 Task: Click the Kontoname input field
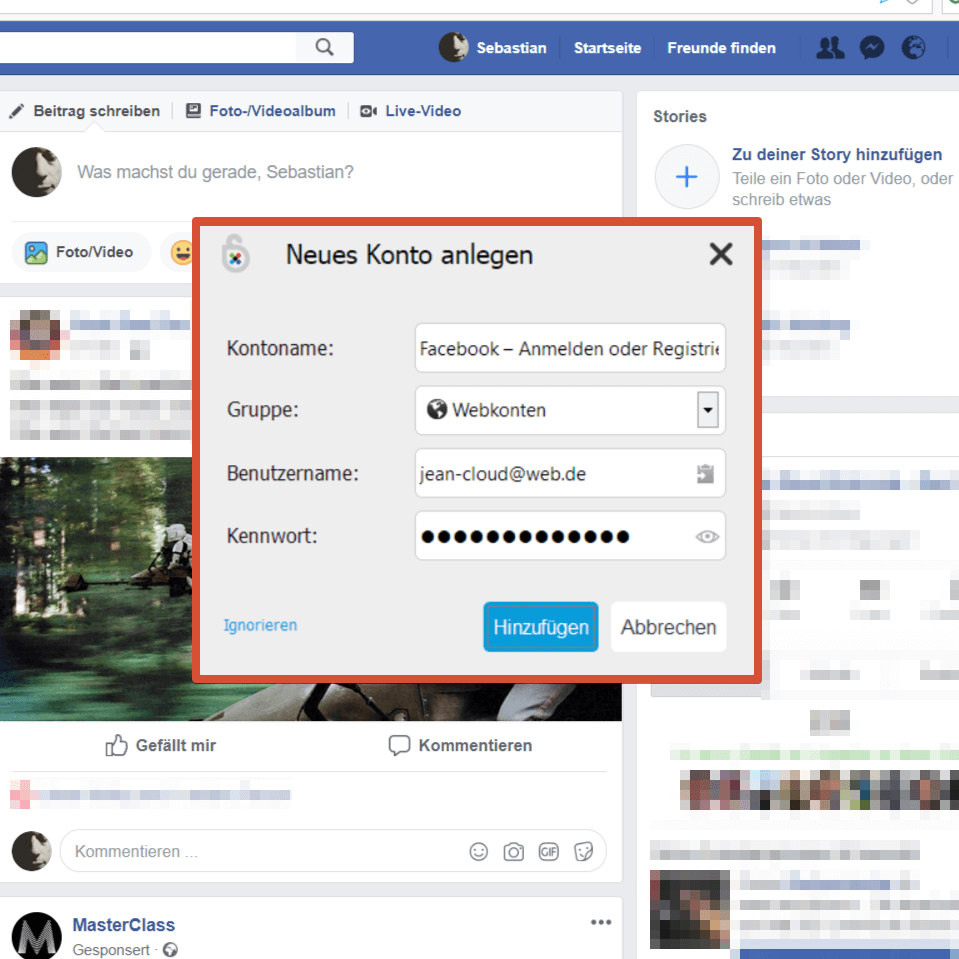570,348
